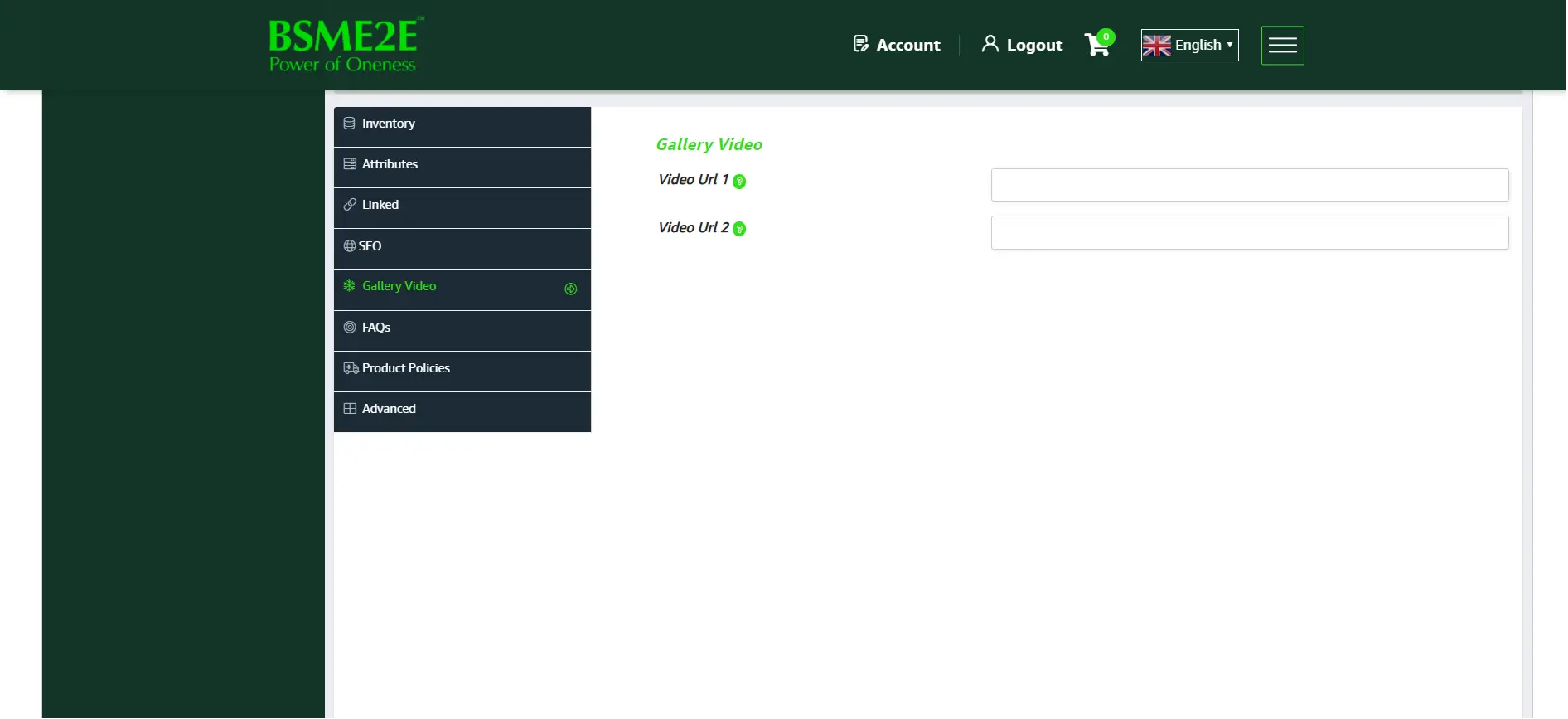Click the Product Policies truck icon
This screenshot has height=719, width=1568.
point(351,368)
